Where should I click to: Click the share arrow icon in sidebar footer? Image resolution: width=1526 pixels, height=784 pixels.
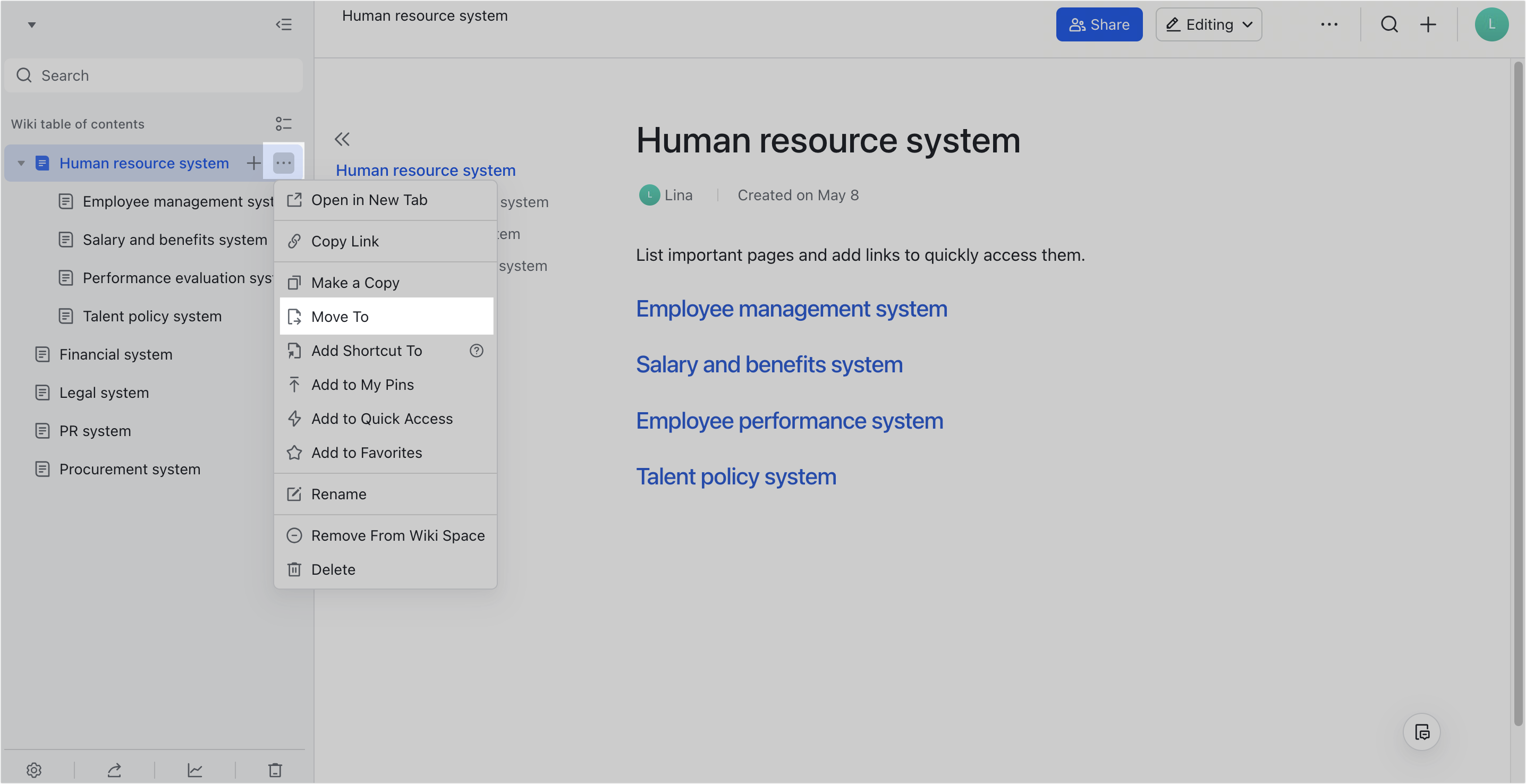point(114,770)
